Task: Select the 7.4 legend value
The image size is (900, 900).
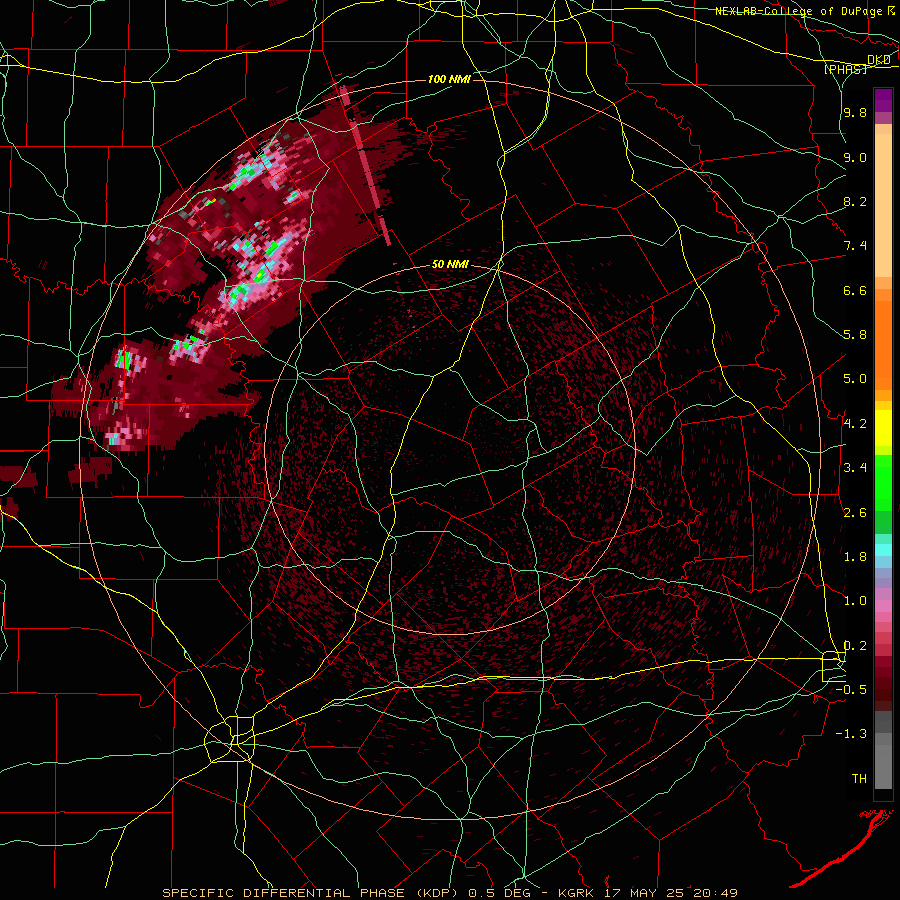Action: [855, 246]
